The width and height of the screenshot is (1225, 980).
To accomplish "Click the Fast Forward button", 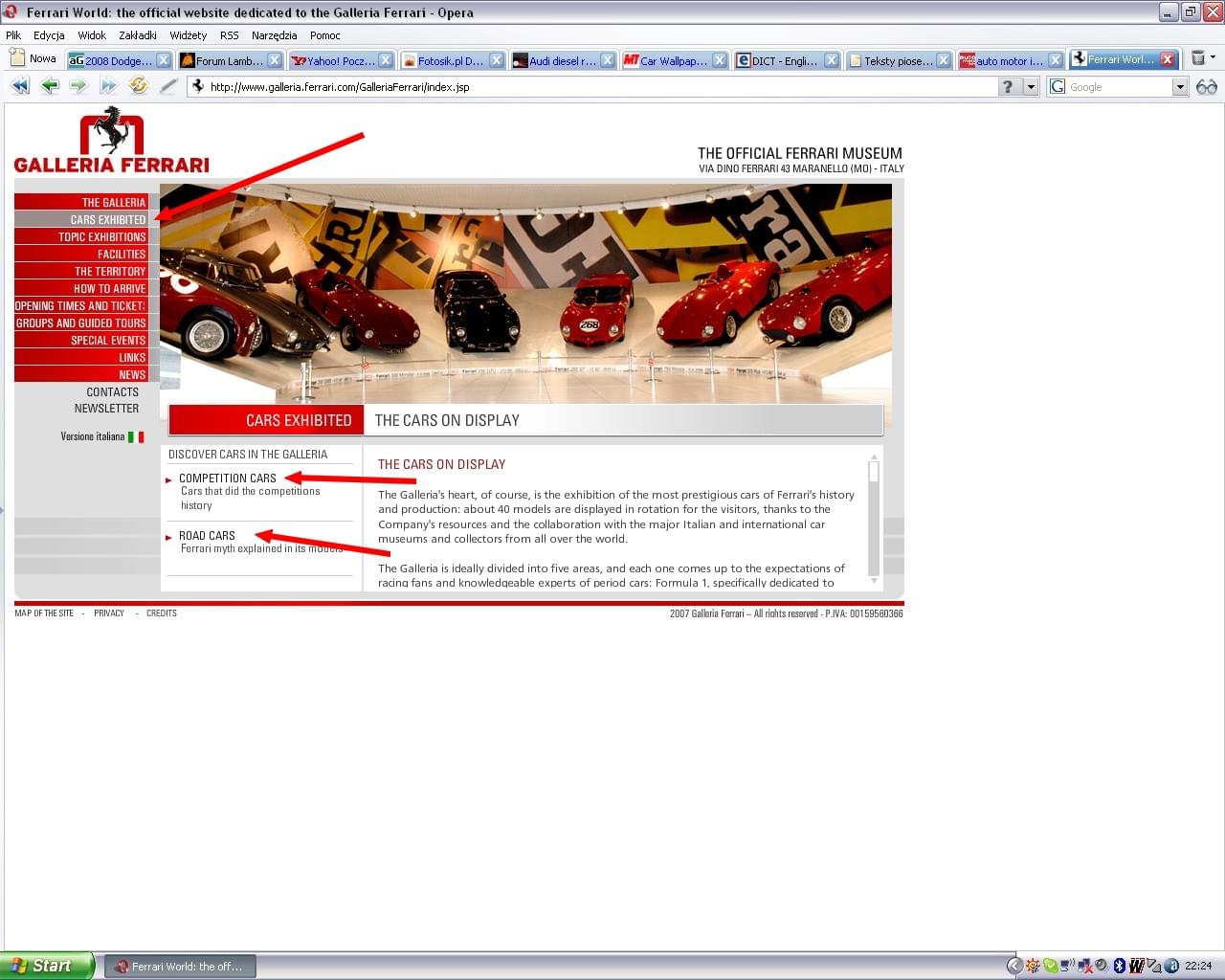I will point(108,86).
